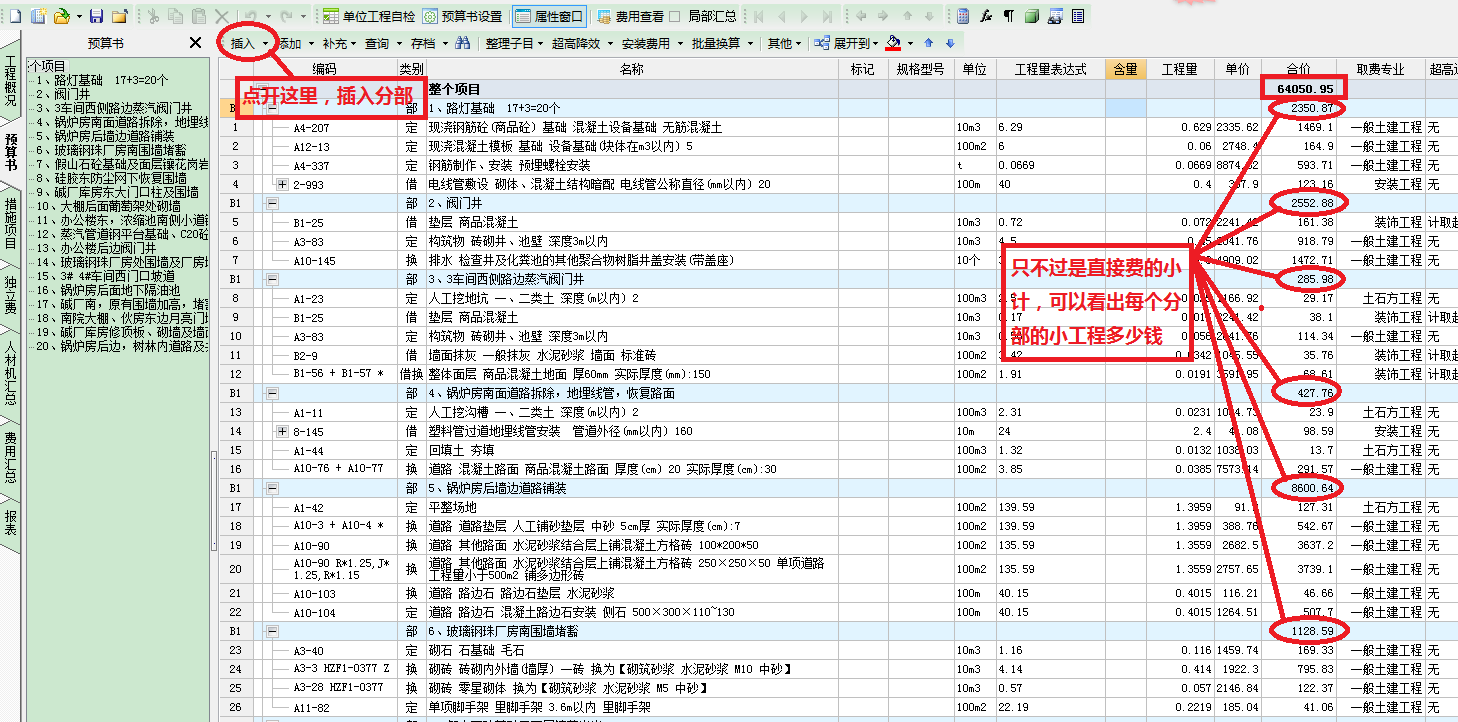This screenshot has height=722, width=1458.
Task: Open the 插入 dropdown menu
Action: coord(250,43)
